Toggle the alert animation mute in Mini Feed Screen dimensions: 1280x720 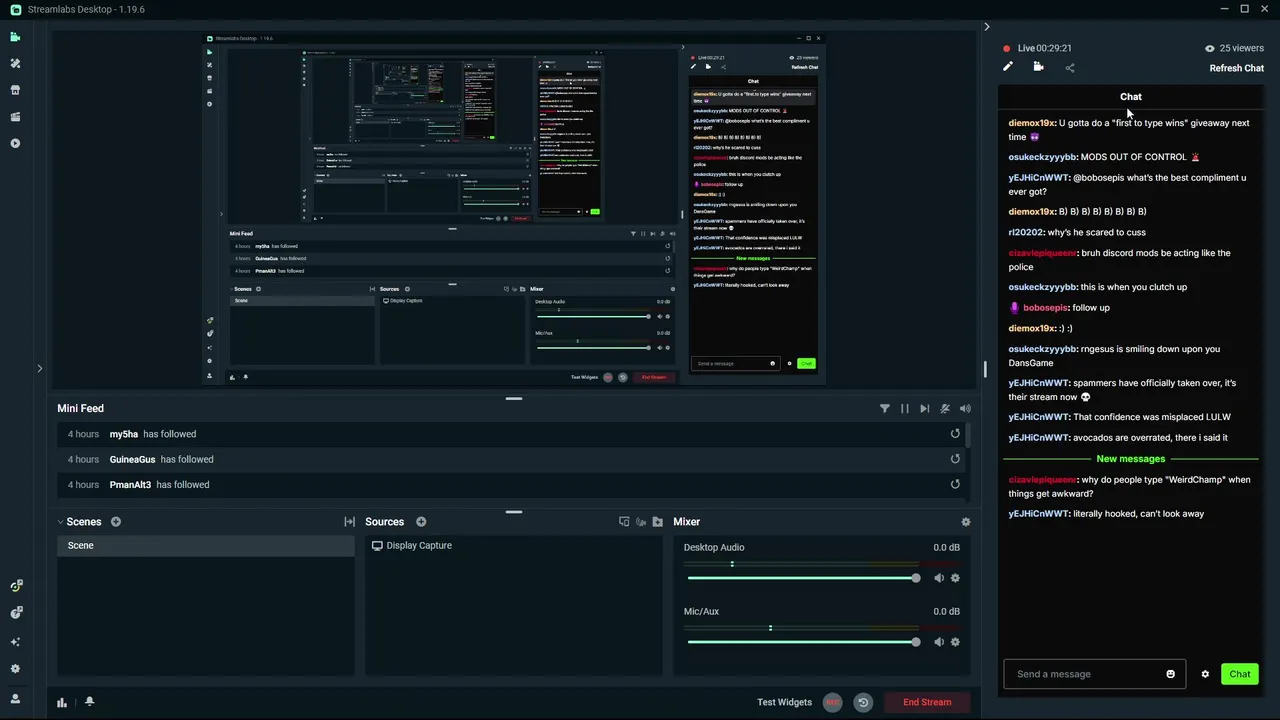coord(945,408)
